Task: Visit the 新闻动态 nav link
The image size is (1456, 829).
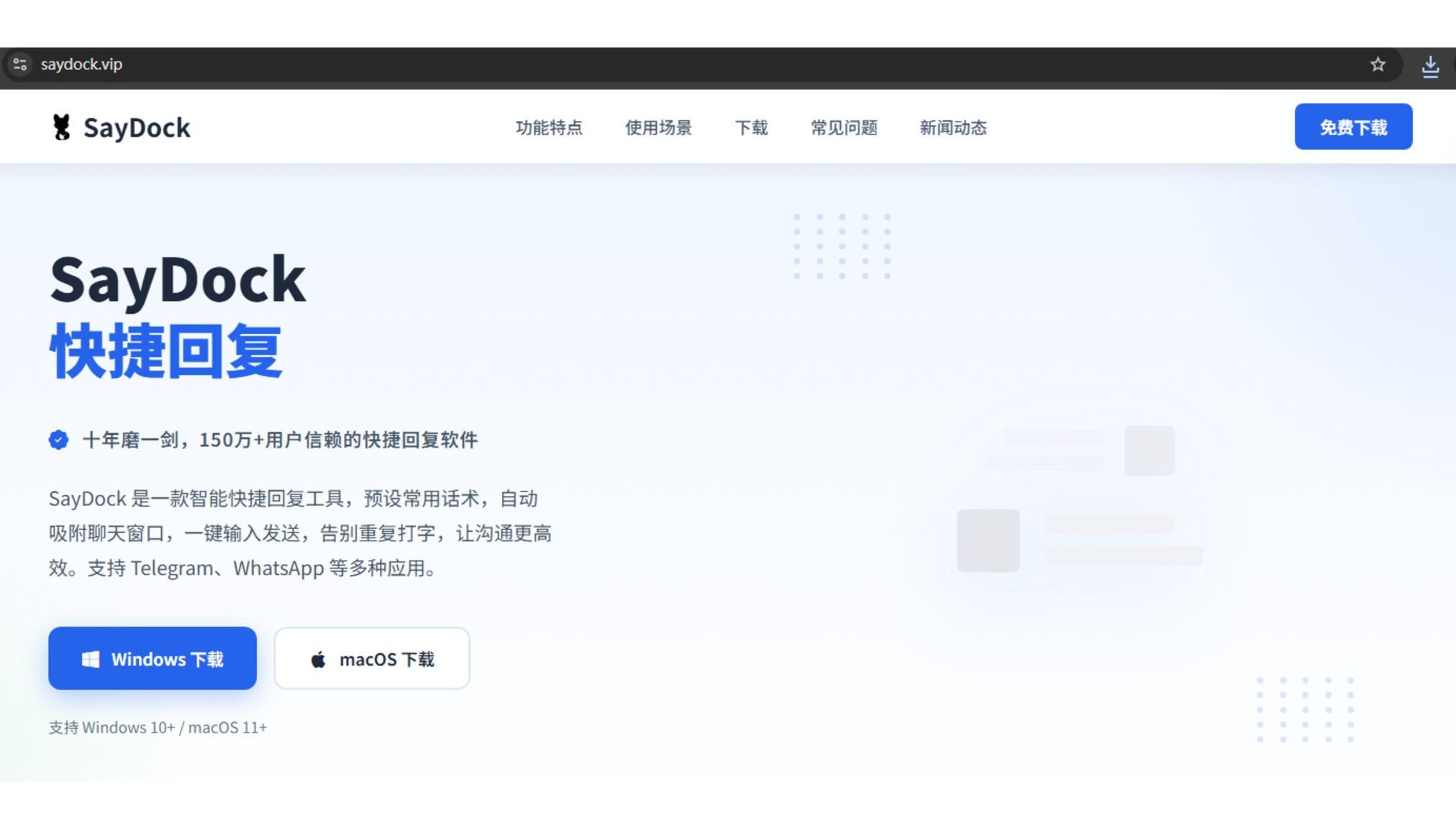Action: tap(953, 128)
